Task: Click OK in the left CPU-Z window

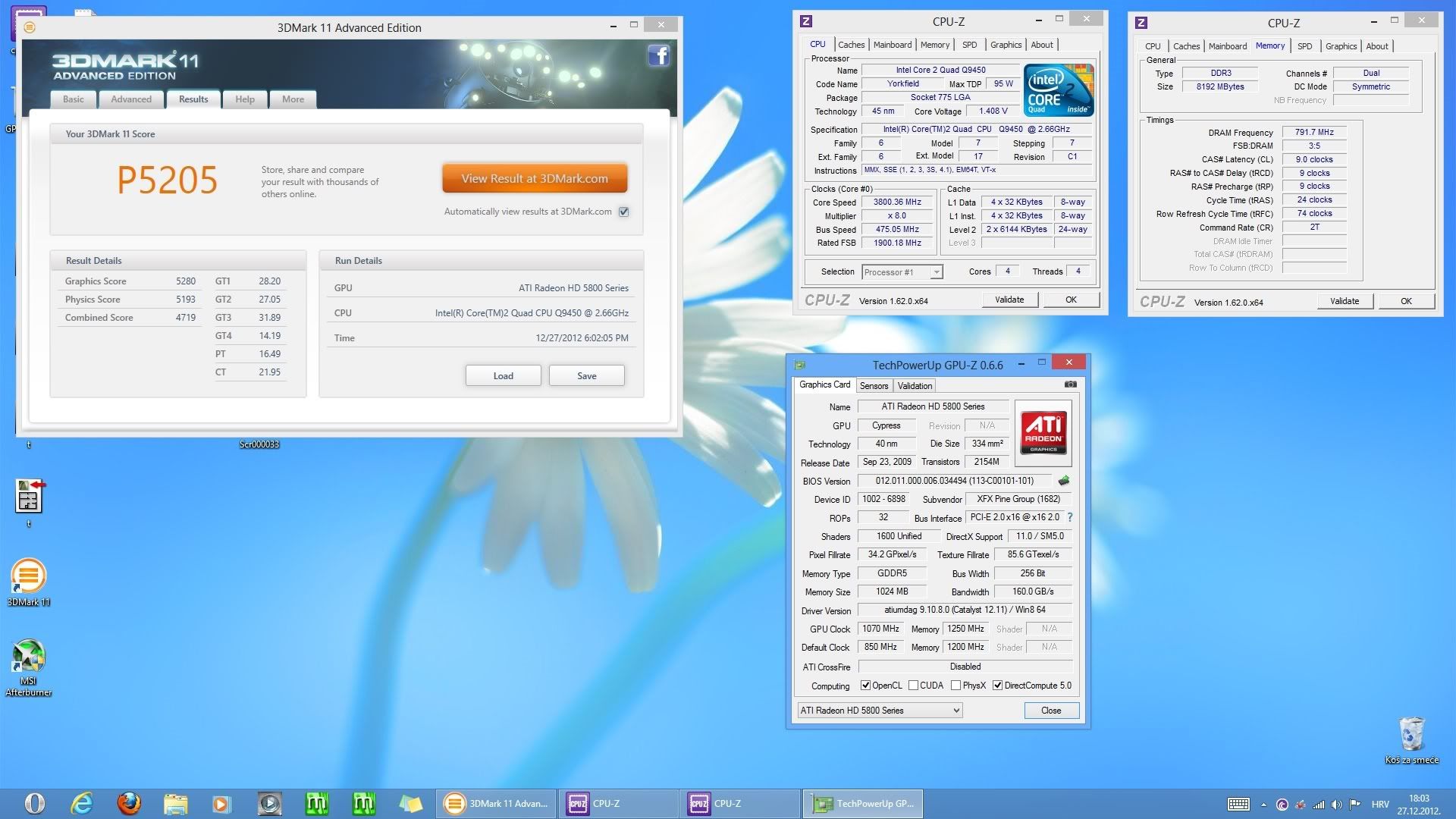Action: [1071, 300]
